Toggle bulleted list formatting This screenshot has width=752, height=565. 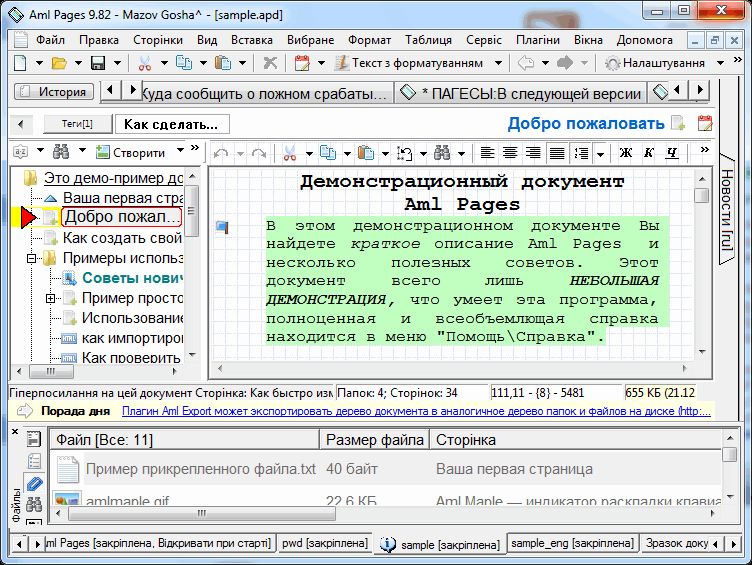[581, 153]
